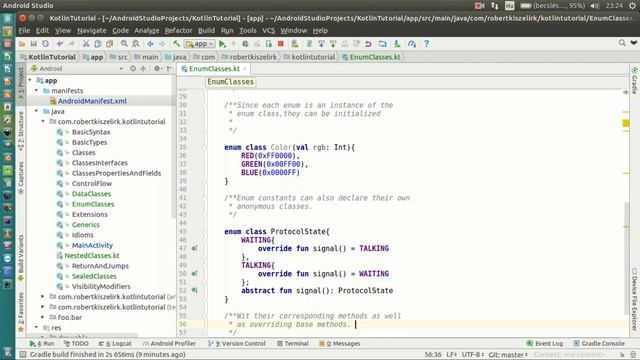The width and height of the screenshot is (640, 360).
Task: Click the search magnifier at top right
Action: pyautogui.click(x=622, y=42)
